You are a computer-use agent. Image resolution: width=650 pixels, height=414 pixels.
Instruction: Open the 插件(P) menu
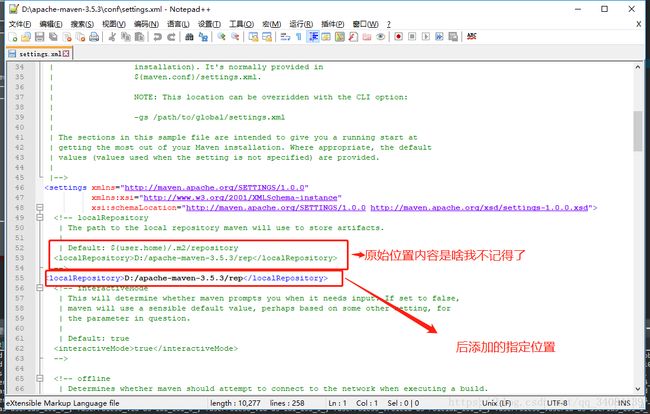coord(333,24)
